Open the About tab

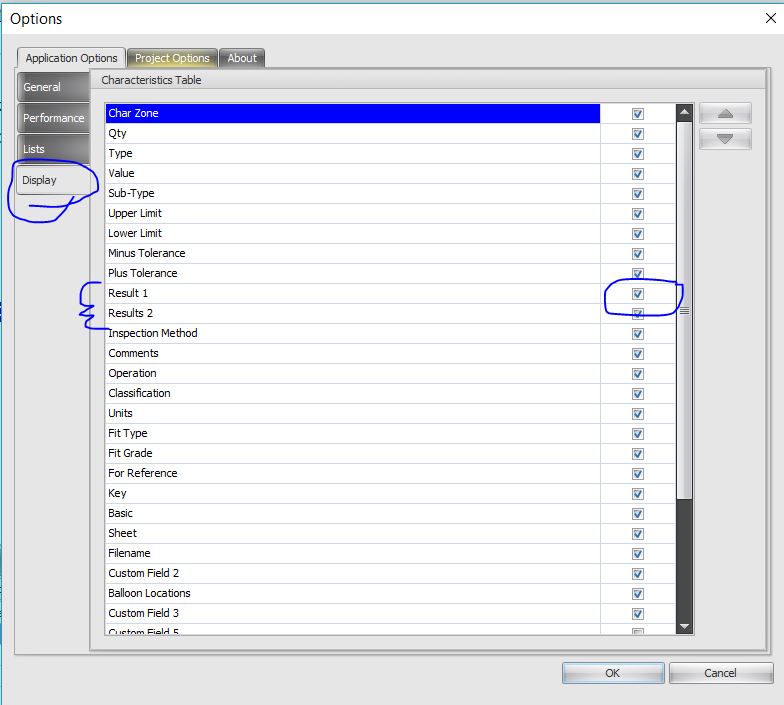[x=242, y=58]
